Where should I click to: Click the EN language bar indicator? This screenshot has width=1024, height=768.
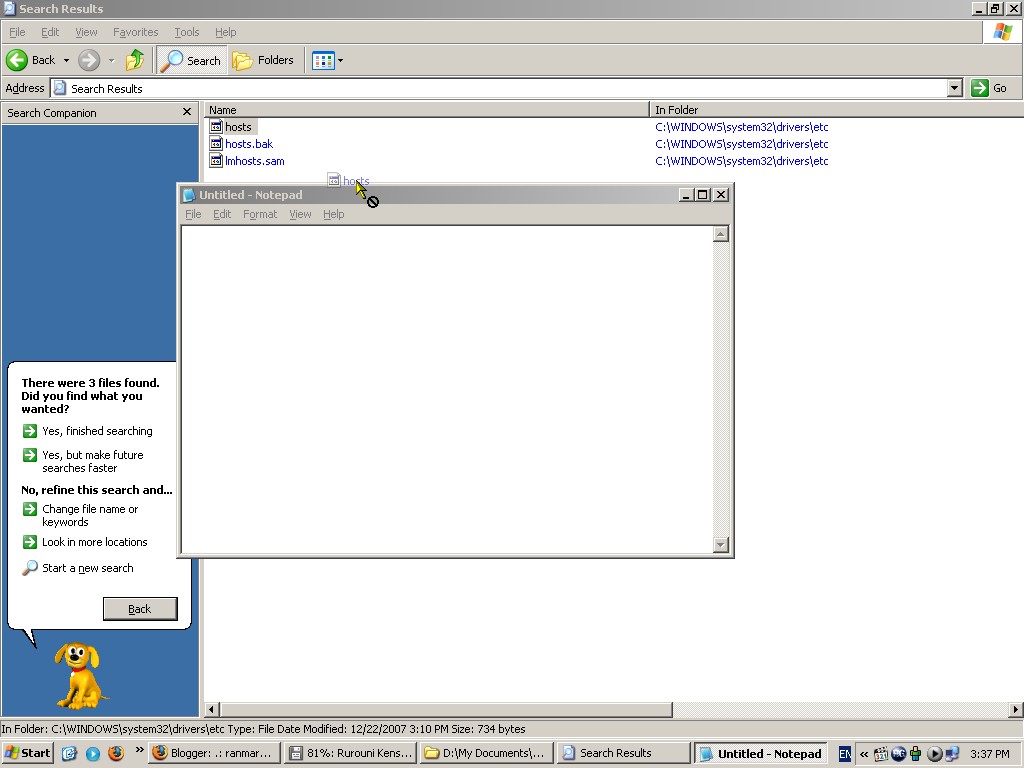coord(844,754)
